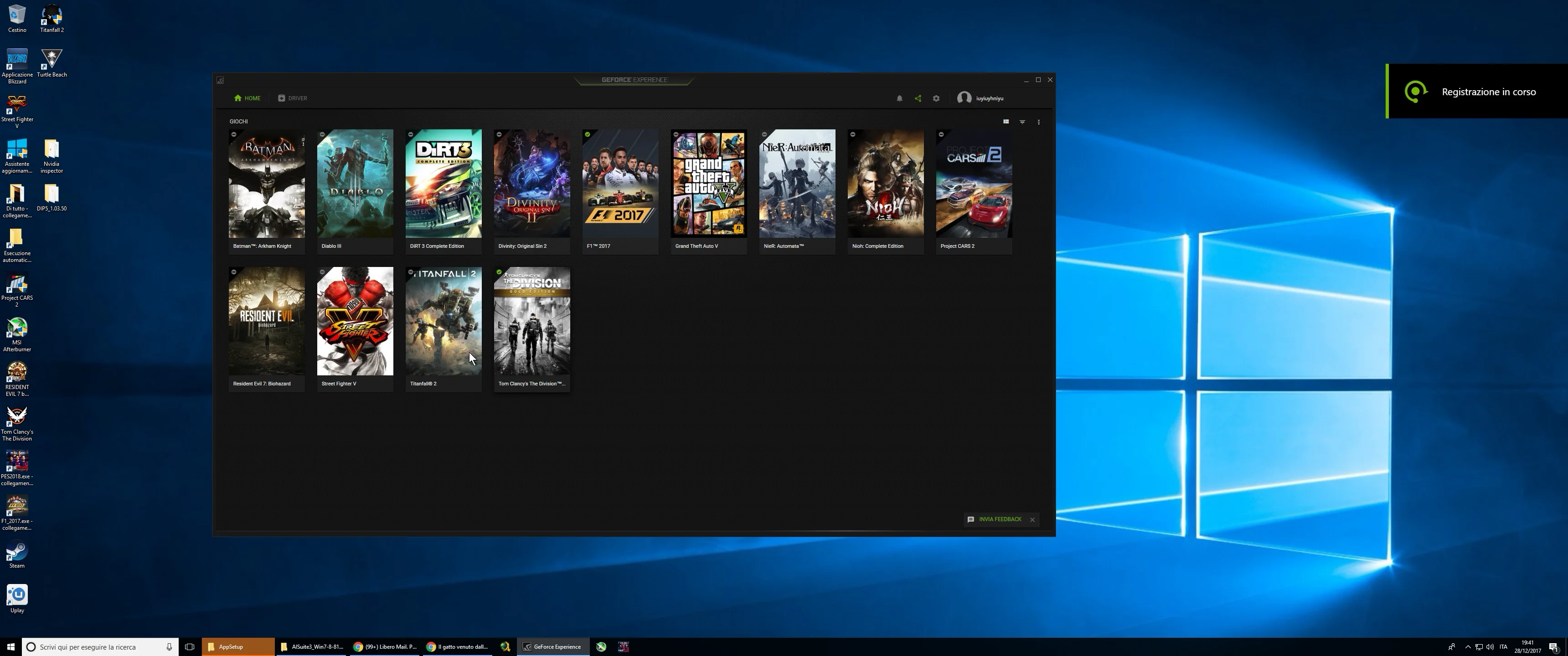Click the Steam desktop shortcut
Image resolution: width=1568 pixels, height=656 pixels.
point(17,552)
